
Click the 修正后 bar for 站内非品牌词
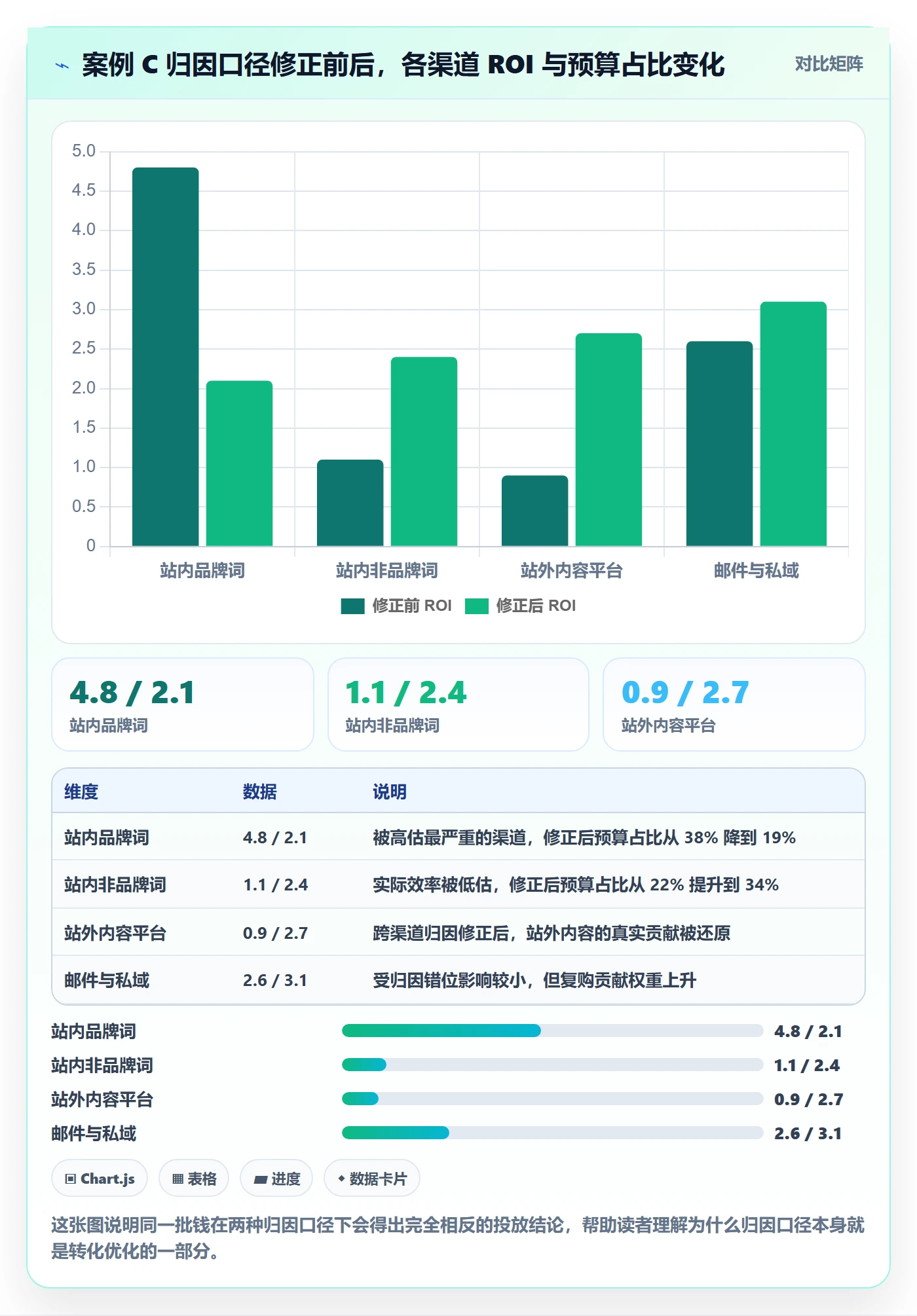(x=424, y=452)
